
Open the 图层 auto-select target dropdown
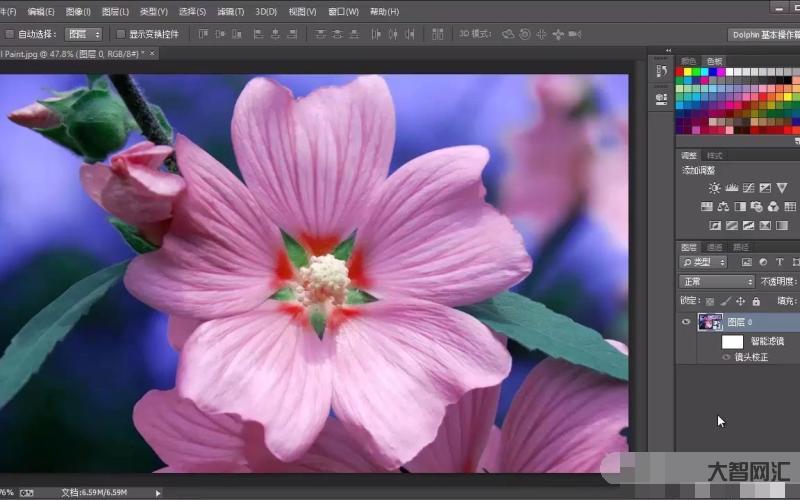[x=83, y=34]
